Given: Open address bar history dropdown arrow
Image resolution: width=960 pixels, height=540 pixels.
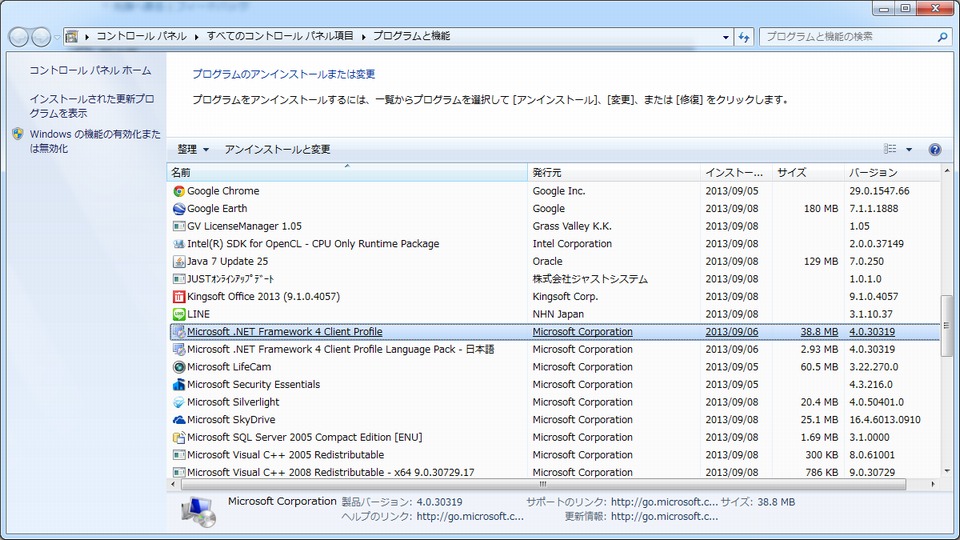Looking at the screenshot, I should coord(726,37).
